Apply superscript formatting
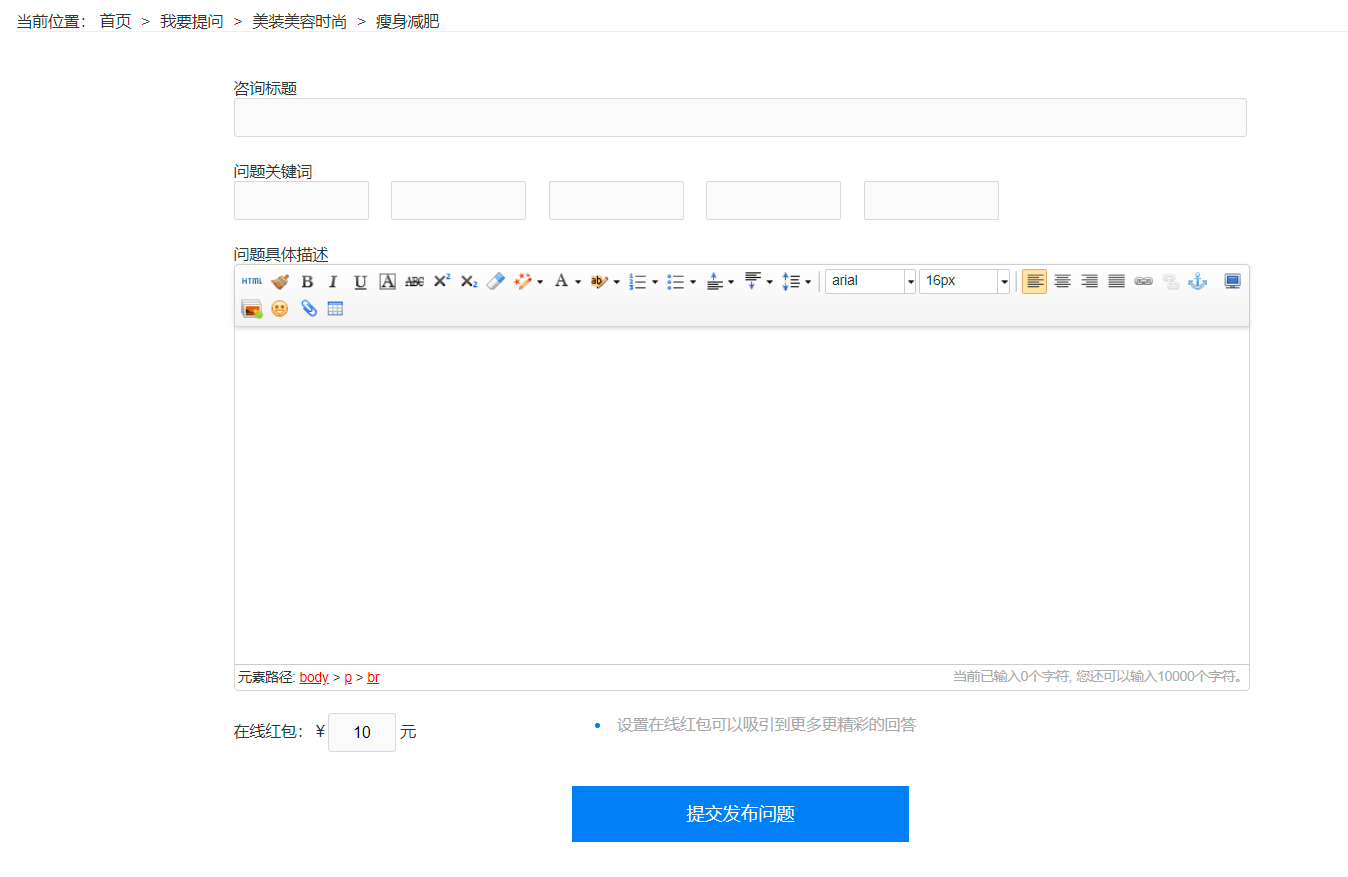Viewport: 1348px width, 877px height. [441, 281]
